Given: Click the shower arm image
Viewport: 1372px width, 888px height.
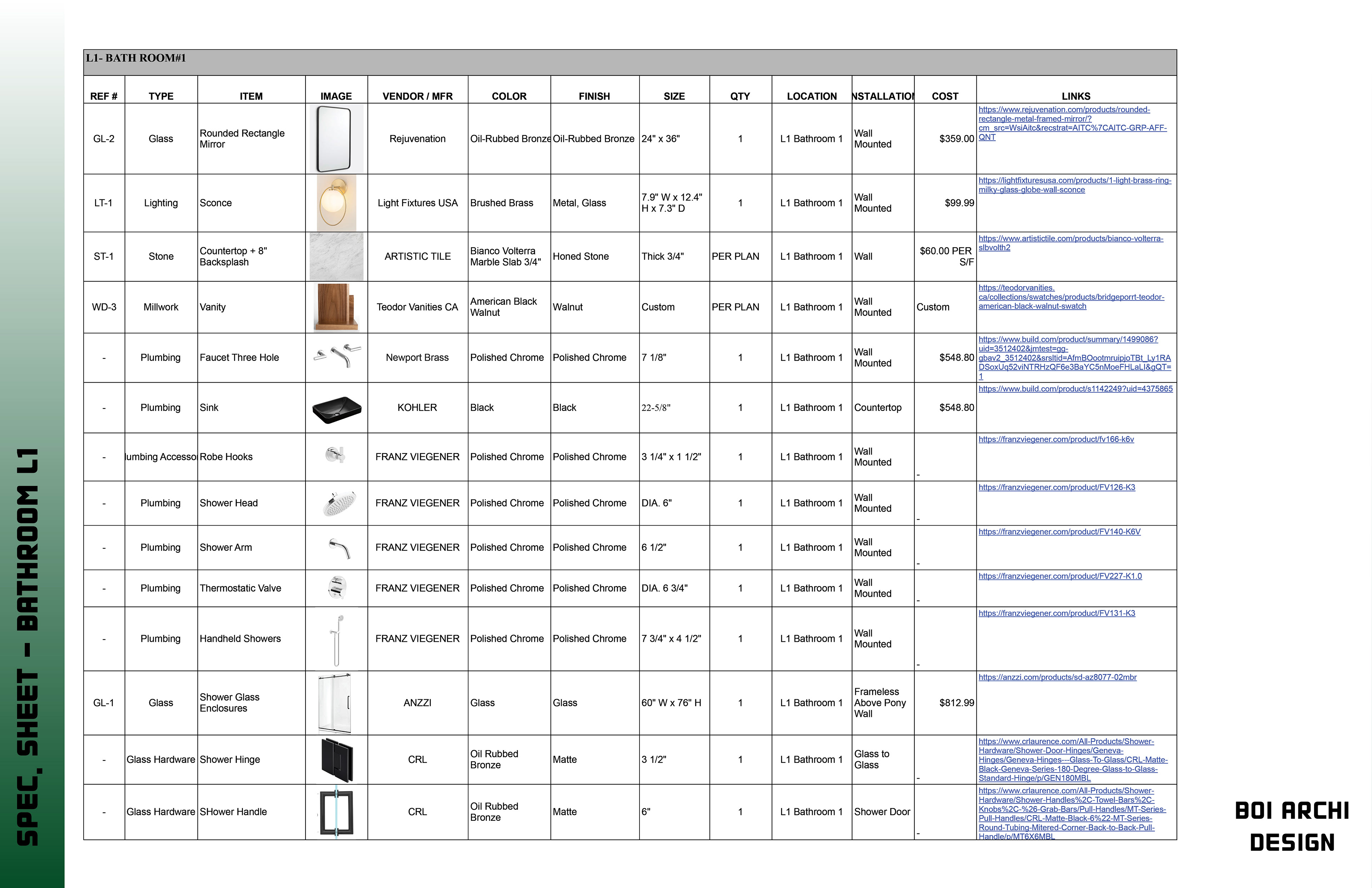Looking at the screenshot, I should 339,549.
